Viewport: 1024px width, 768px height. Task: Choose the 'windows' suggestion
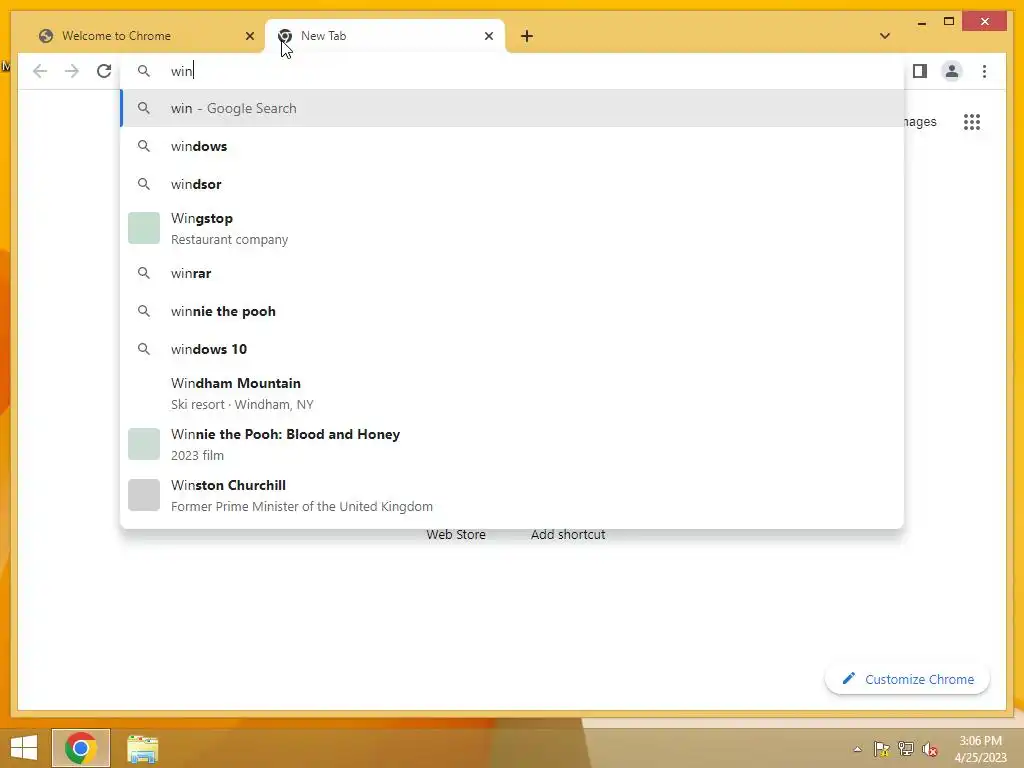coord(513,146)
